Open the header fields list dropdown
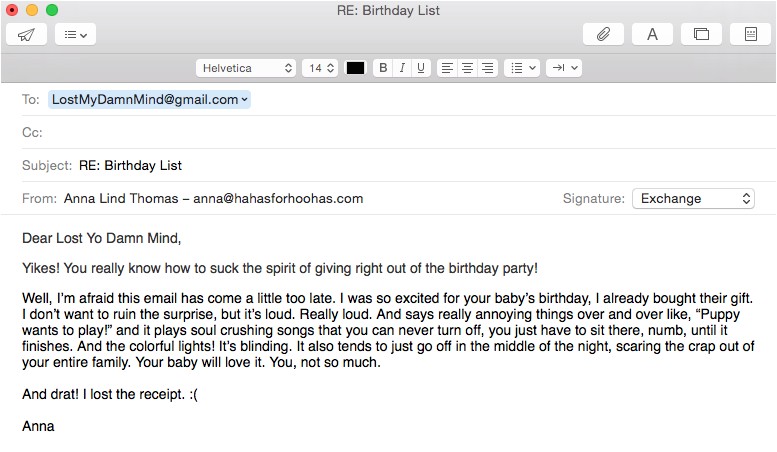The height and width of the screenshot is (452, 777). [75, 34]
